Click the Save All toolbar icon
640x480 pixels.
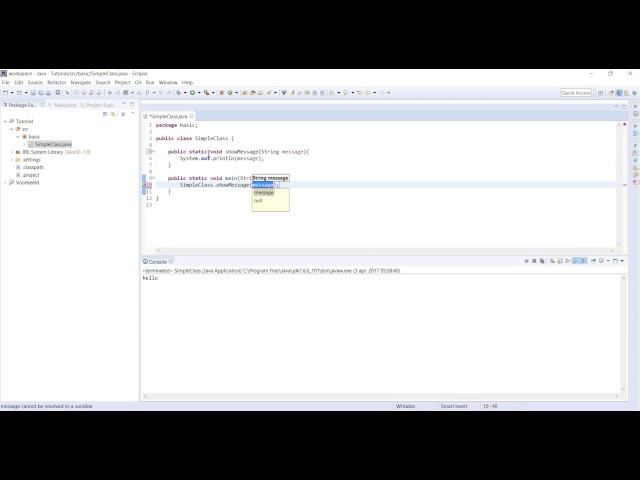coord(41,93)
